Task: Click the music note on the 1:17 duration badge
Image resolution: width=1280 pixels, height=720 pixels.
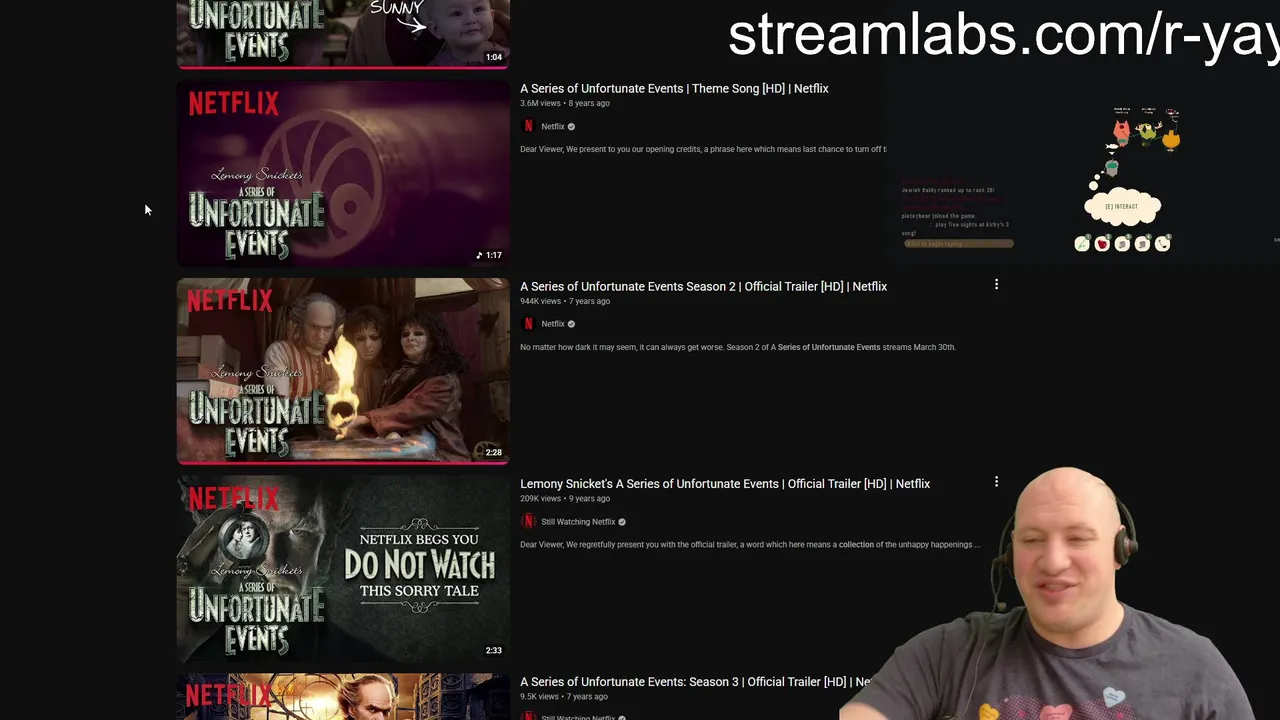Action: [480, 256]
